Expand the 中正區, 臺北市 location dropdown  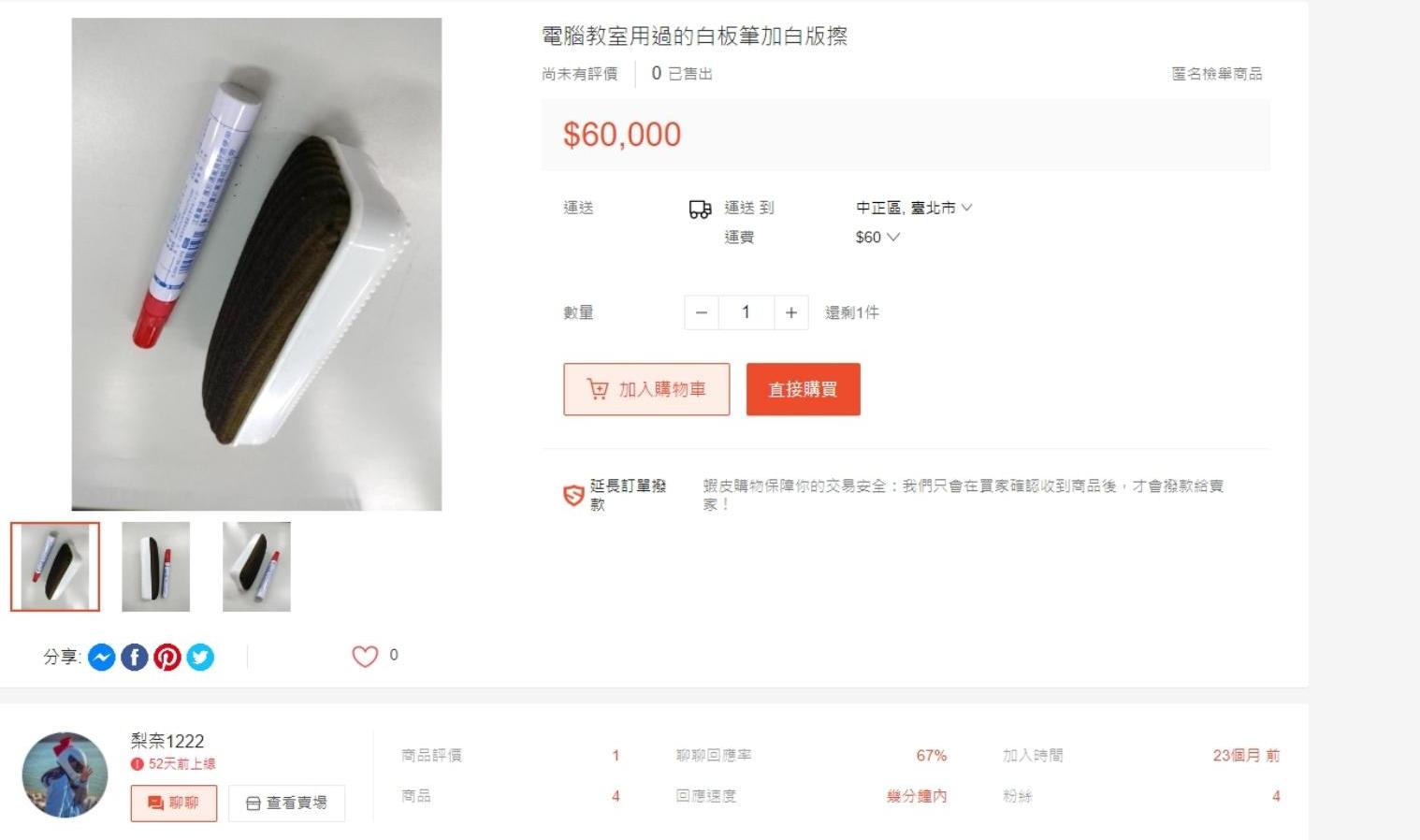point(914,208)
